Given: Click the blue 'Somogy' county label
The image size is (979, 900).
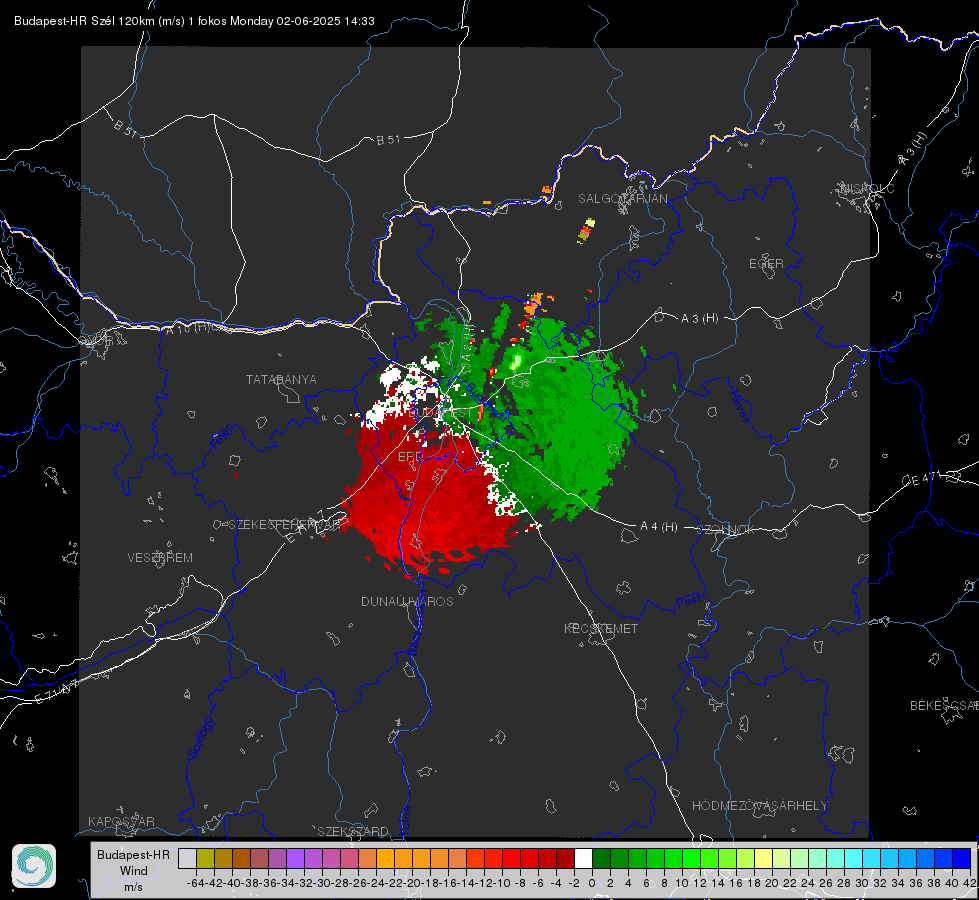Looking at the screenshot, I should tap(201, 739).
